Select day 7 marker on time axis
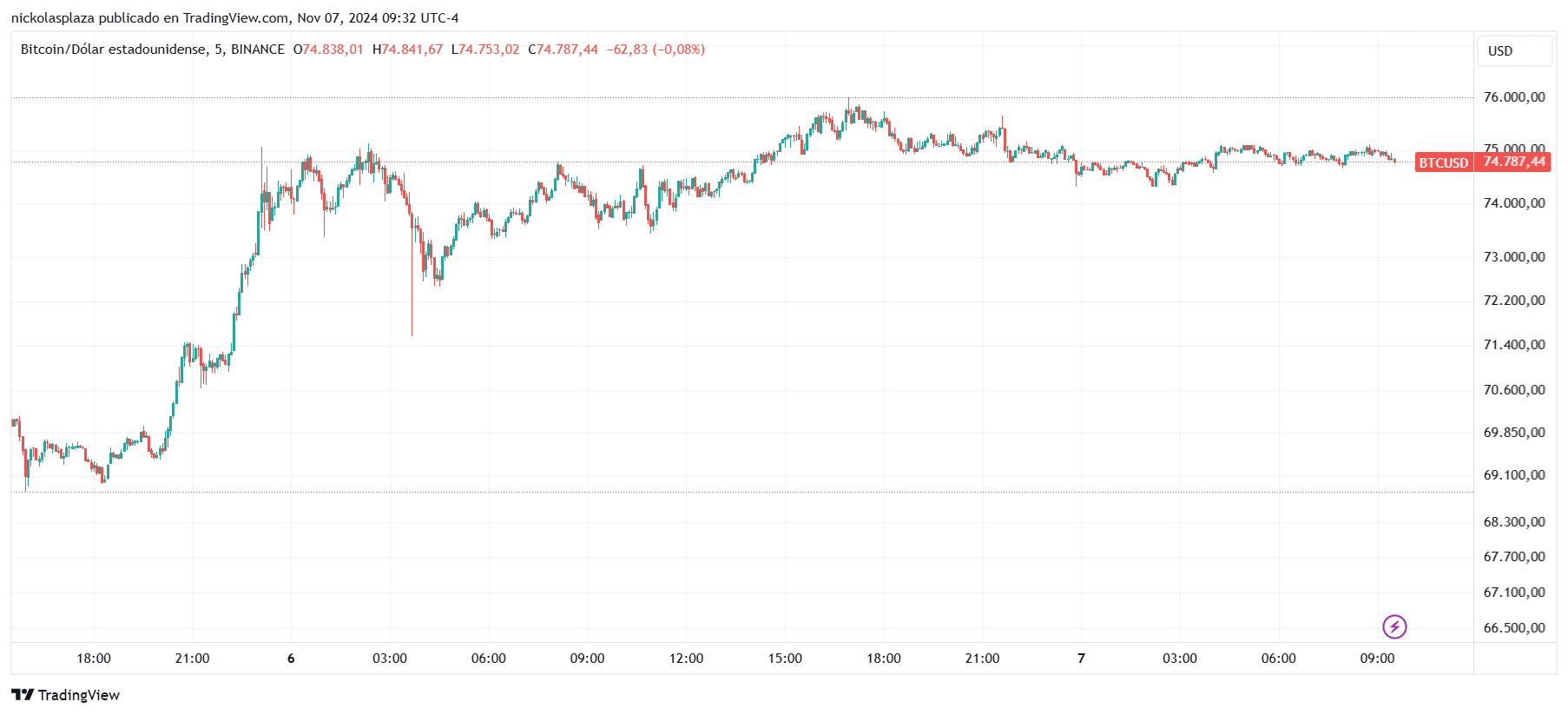This screenshot has height=715, width=1568. pyautogui.click(x=1081, y=659)
